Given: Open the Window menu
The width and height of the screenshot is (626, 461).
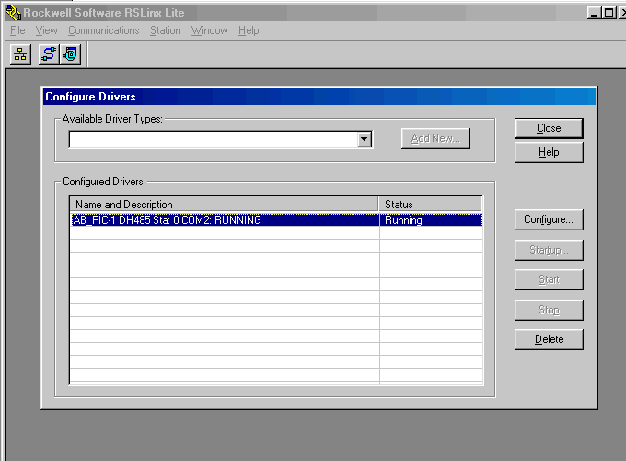Looking at the screenshot, I should pyautogui.click(x=209, y=30).
